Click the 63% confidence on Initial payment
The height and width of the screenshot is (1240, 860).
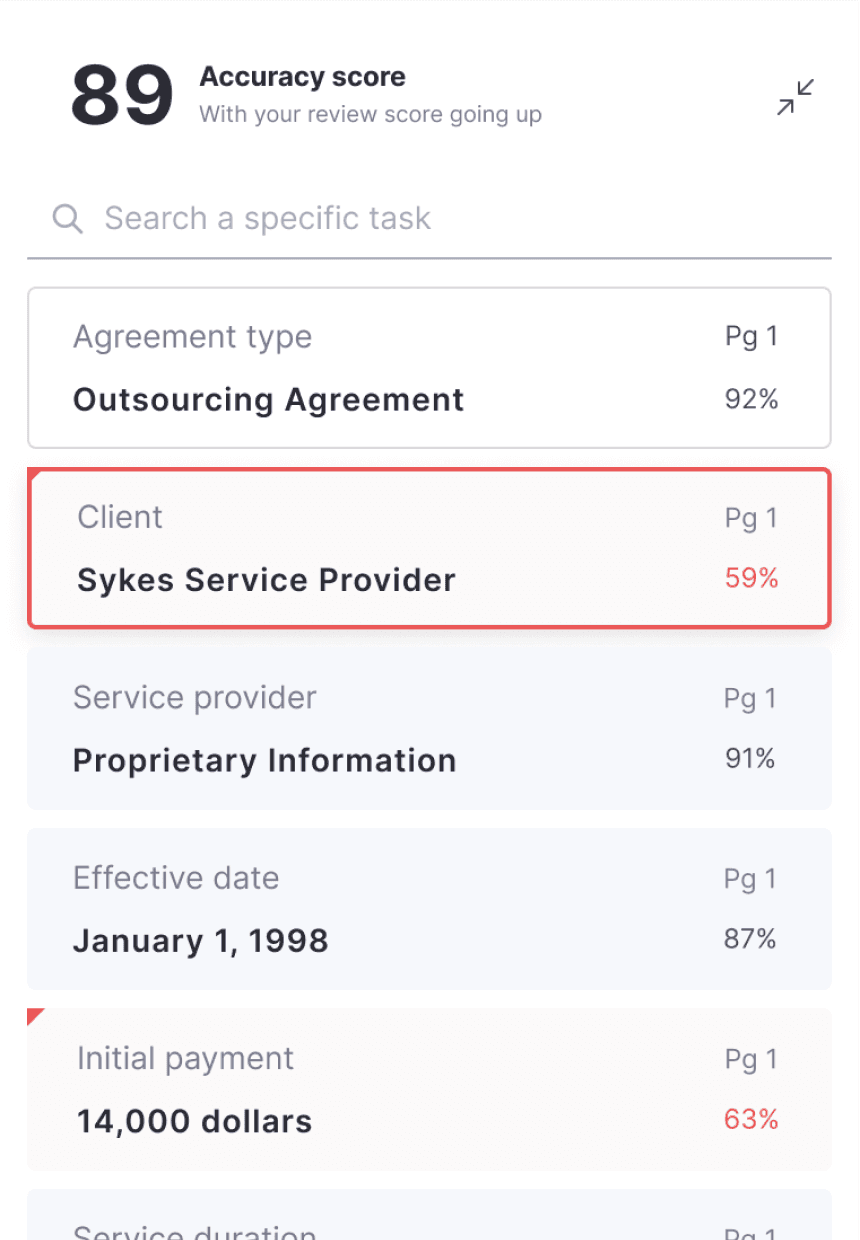[751, 1119]
